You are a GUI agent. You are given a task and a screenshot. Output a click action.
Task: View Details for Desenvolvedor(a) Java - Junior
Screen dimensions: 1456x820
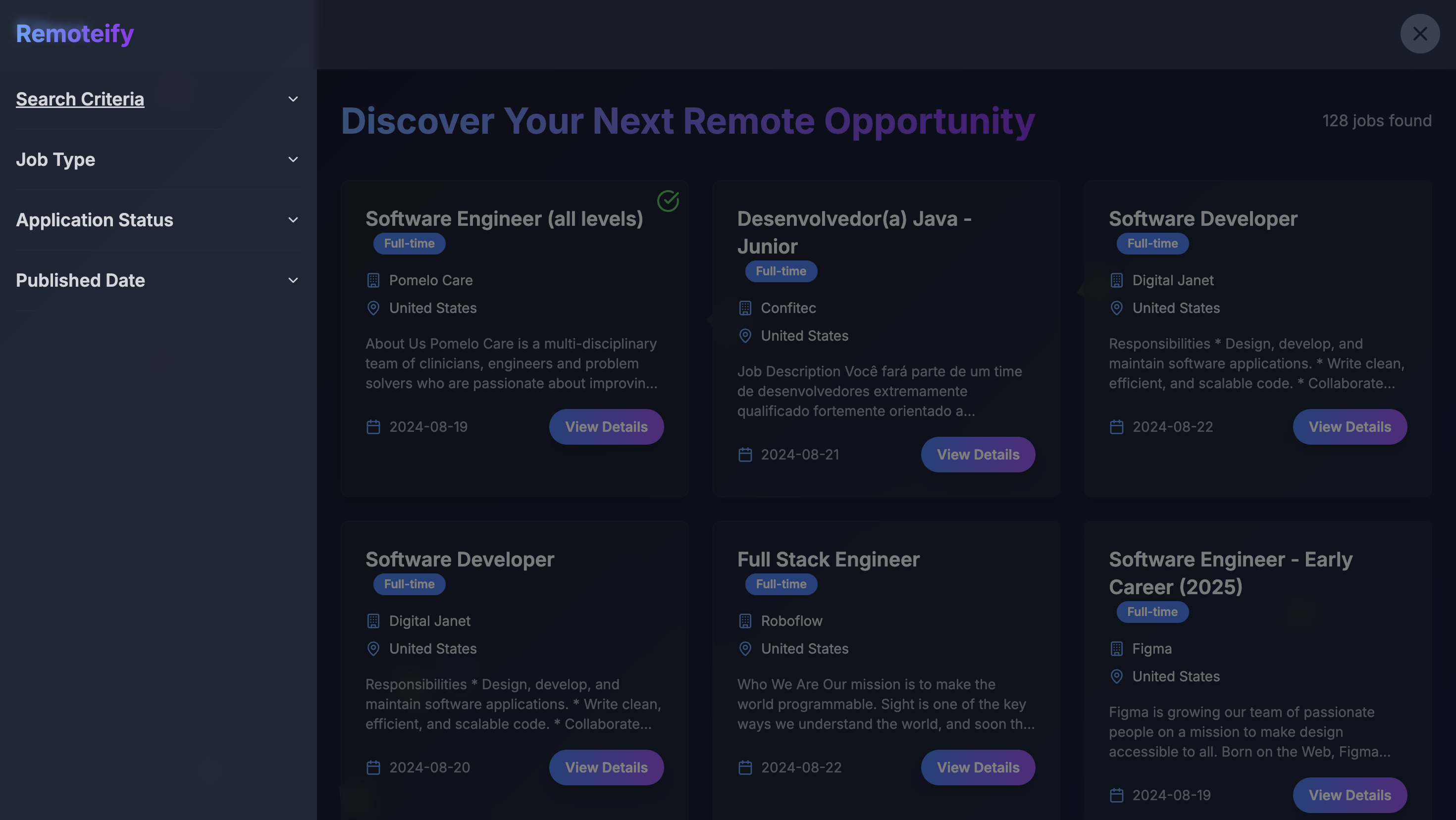click(978, 455)
